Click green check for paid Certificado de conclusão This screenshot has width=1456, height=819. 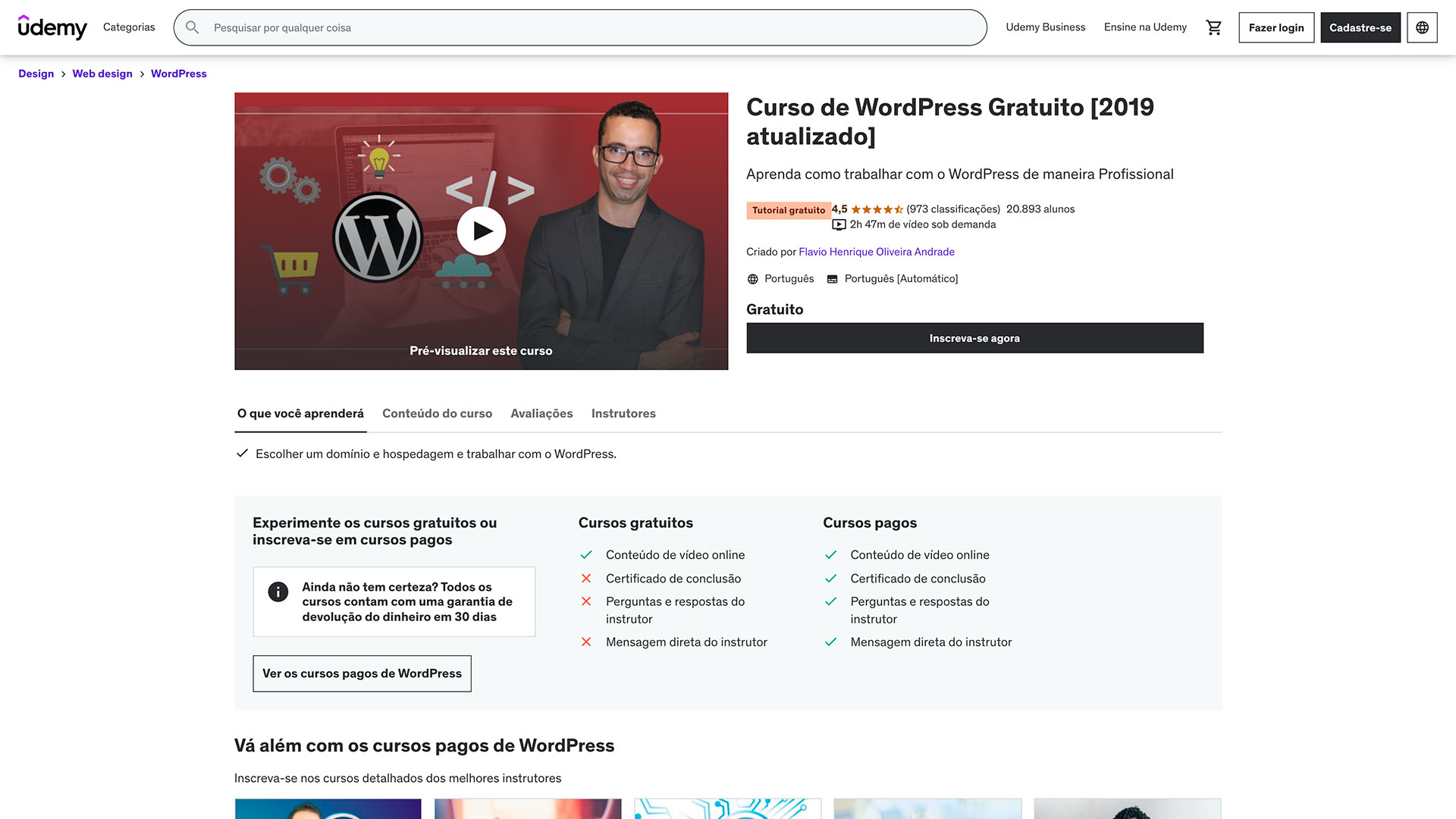[831, 579]
